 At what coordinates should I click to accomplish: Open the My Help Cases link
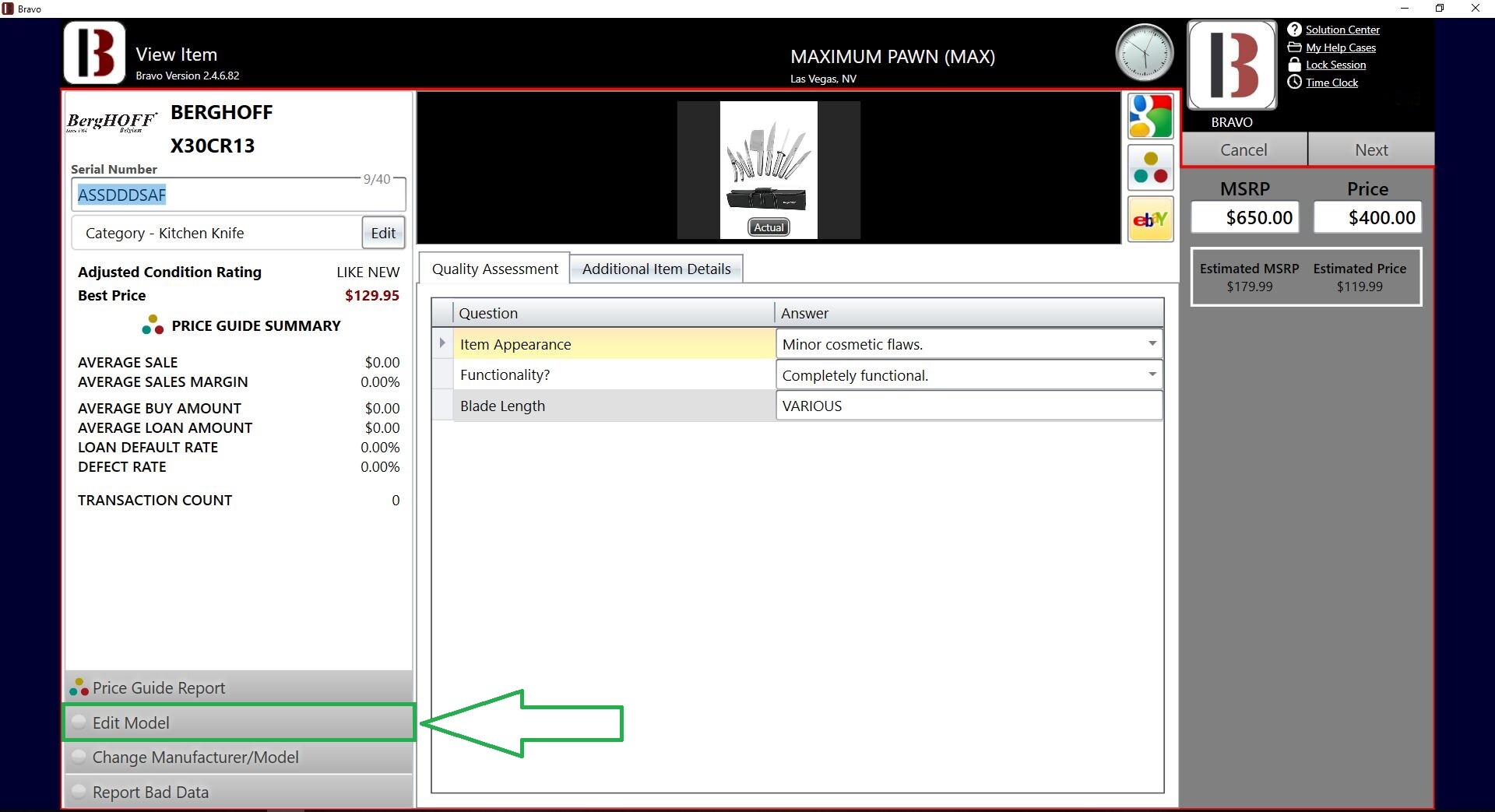pos(1341,47)
